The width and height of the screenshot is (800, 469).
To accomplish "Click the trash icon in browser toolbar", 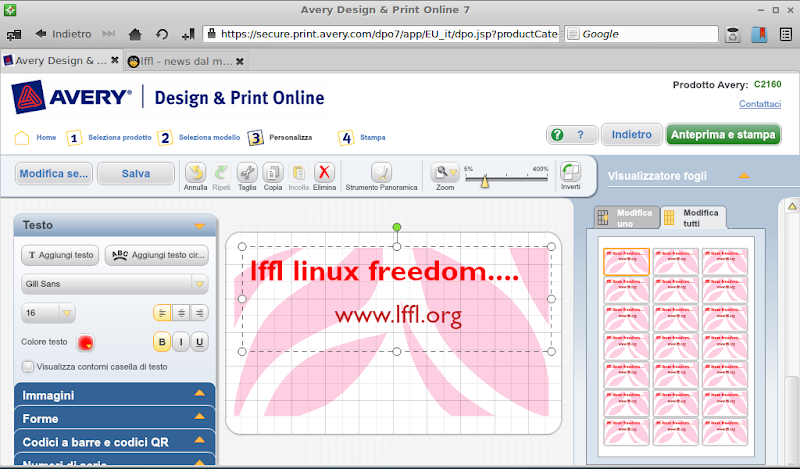I will pyautogui.click(x=733, y=34).
